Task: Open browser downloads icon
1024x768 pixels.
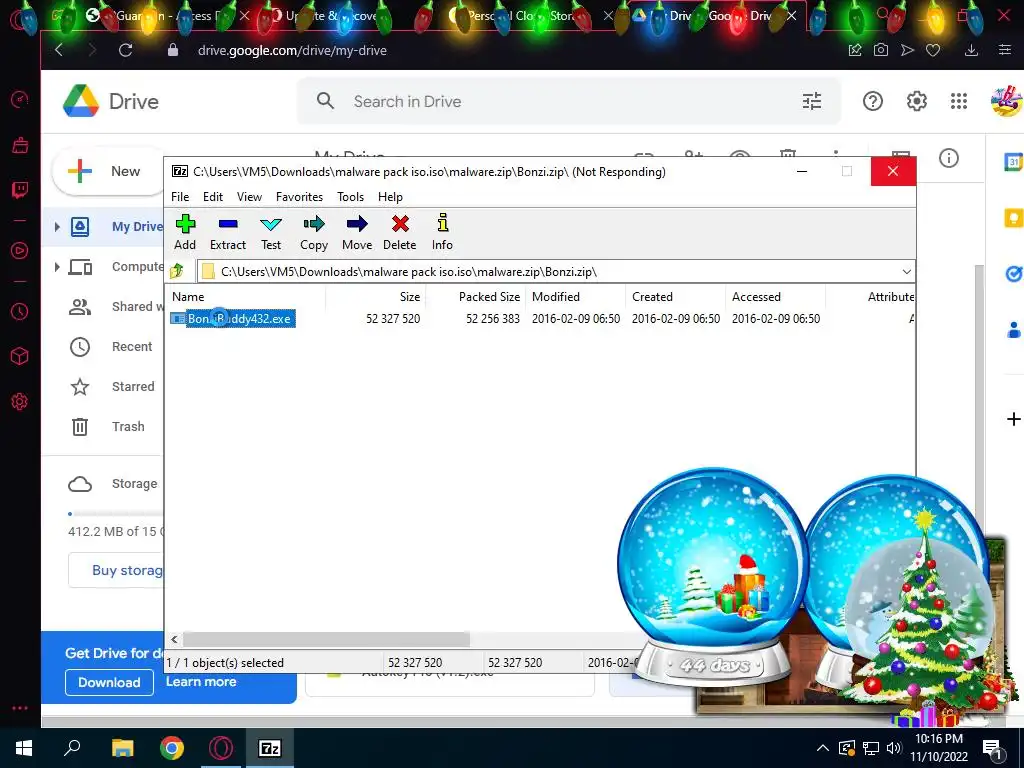Action: coord(971,50)
